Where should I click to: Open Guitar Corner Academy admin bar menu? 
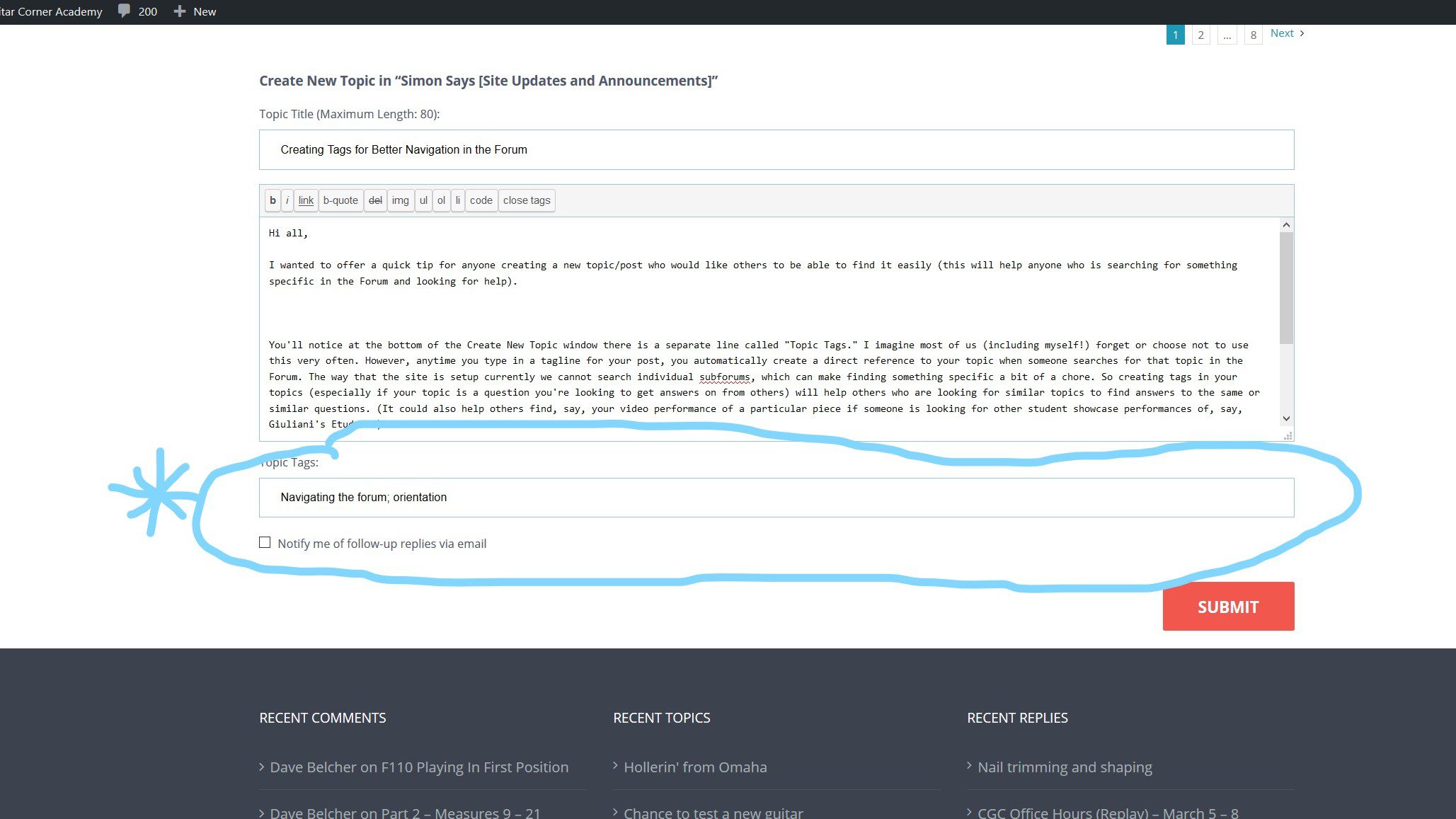[x=51, y=11]
